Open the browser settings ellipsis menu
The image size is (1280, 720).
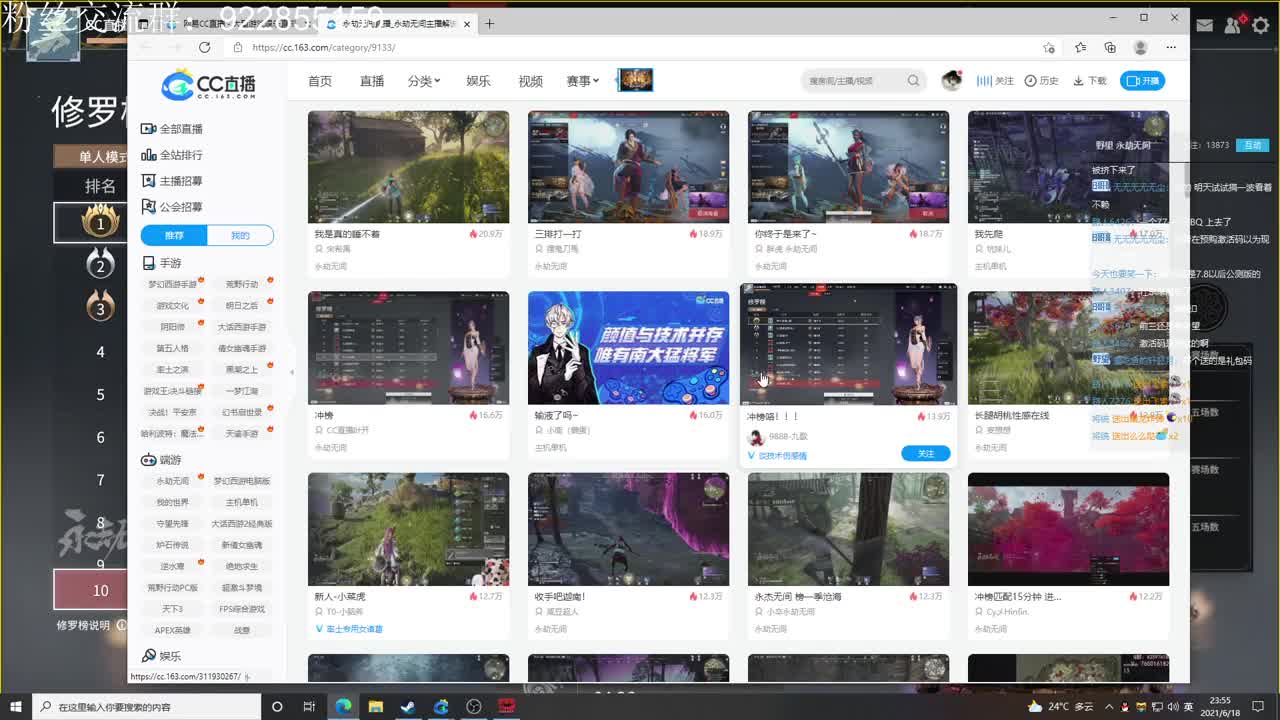pos(1171,47)
